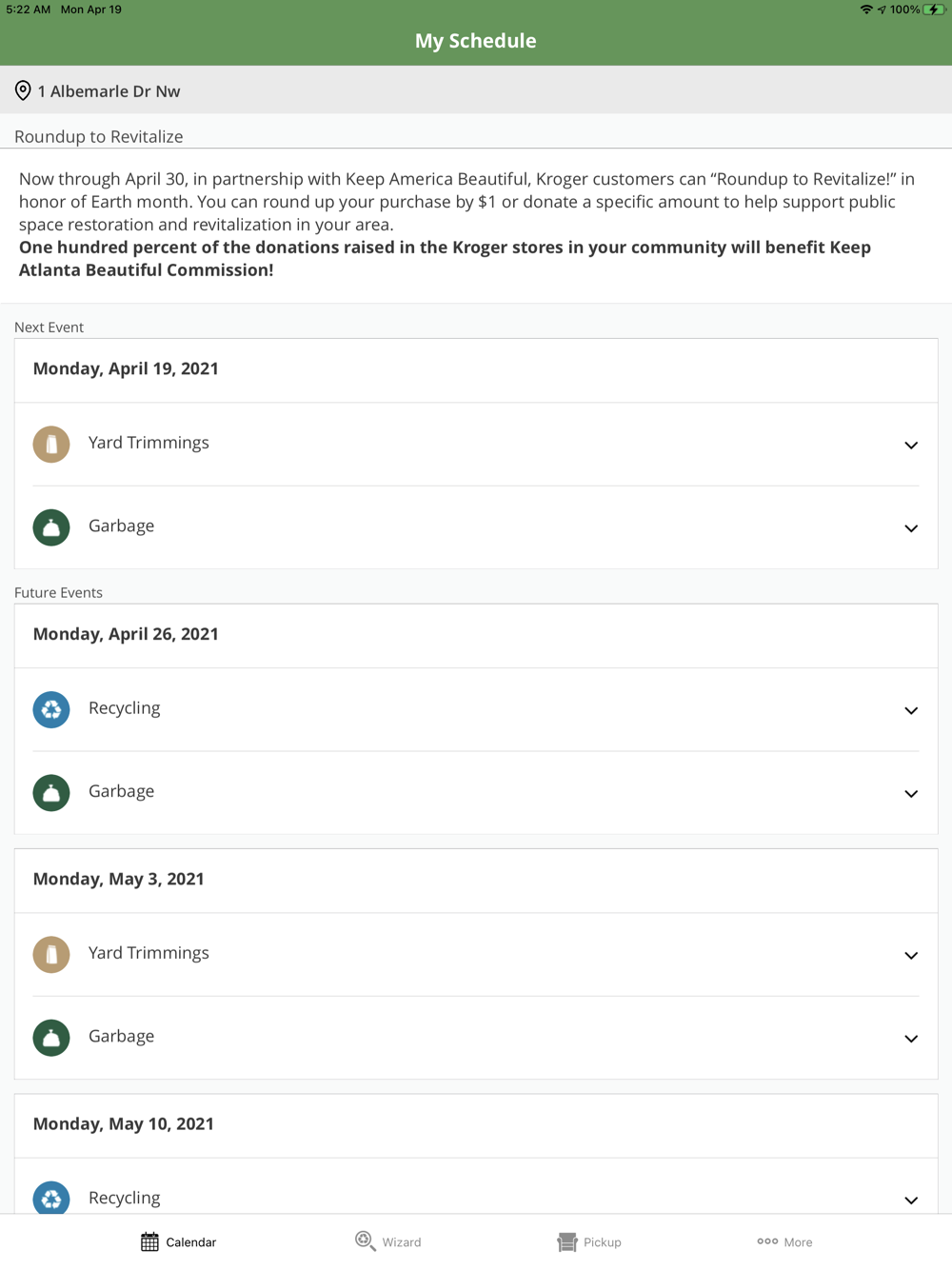Screen dimensions: 952x1270
Task: Tap the Monday, May 10, 2021 header
Action: [x=124, y=1123]
